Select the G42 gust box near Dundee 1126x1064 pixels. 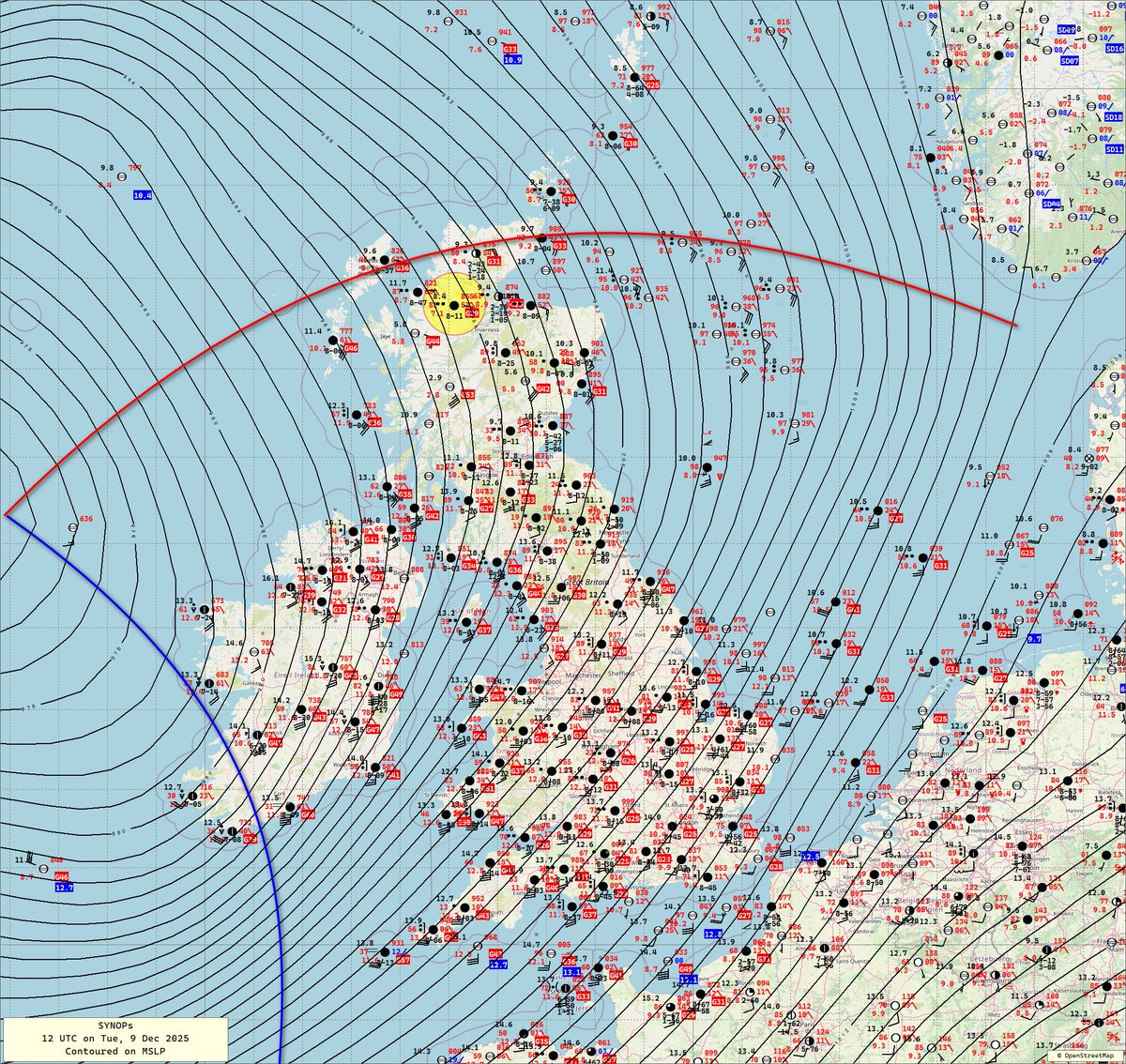(x=543, y=388)
